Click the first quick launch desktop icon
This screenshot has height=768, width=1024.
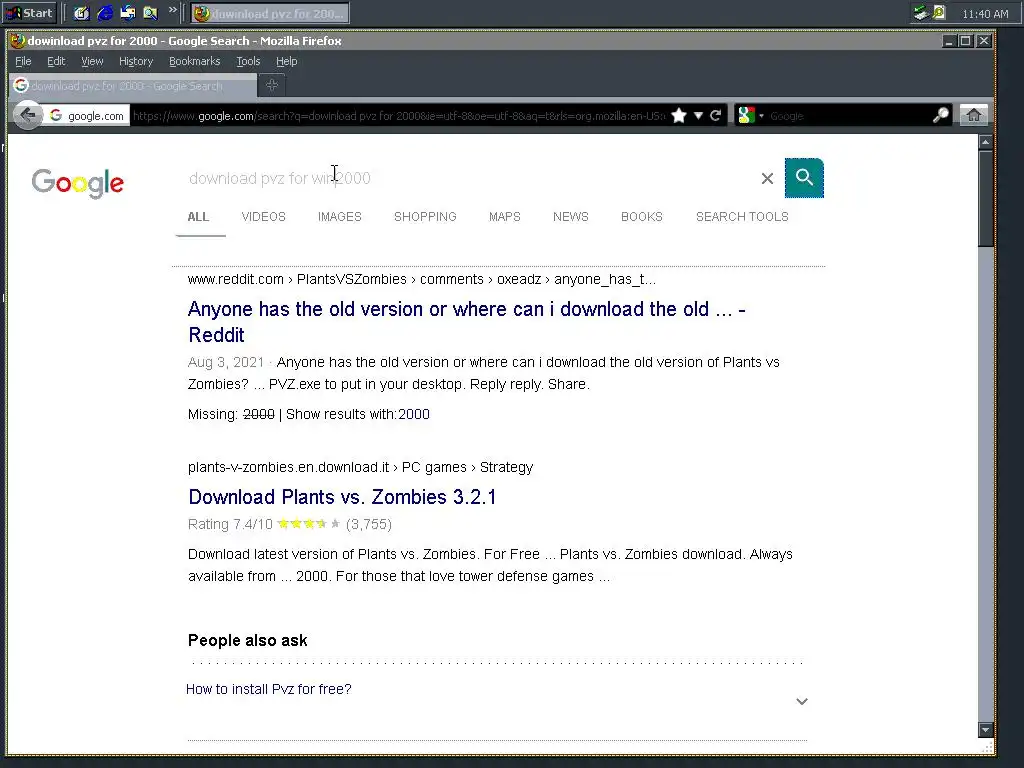(81, 13)
